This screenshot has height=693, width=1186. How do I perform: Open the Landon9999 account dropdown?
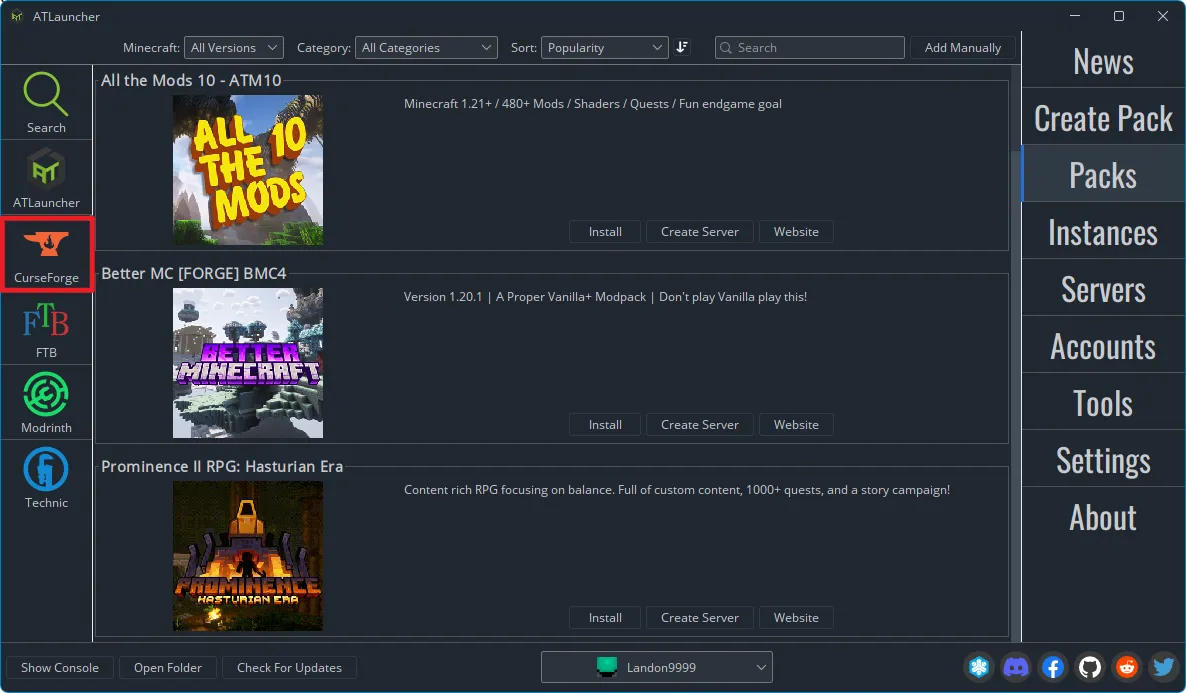[x=657, y=667]
